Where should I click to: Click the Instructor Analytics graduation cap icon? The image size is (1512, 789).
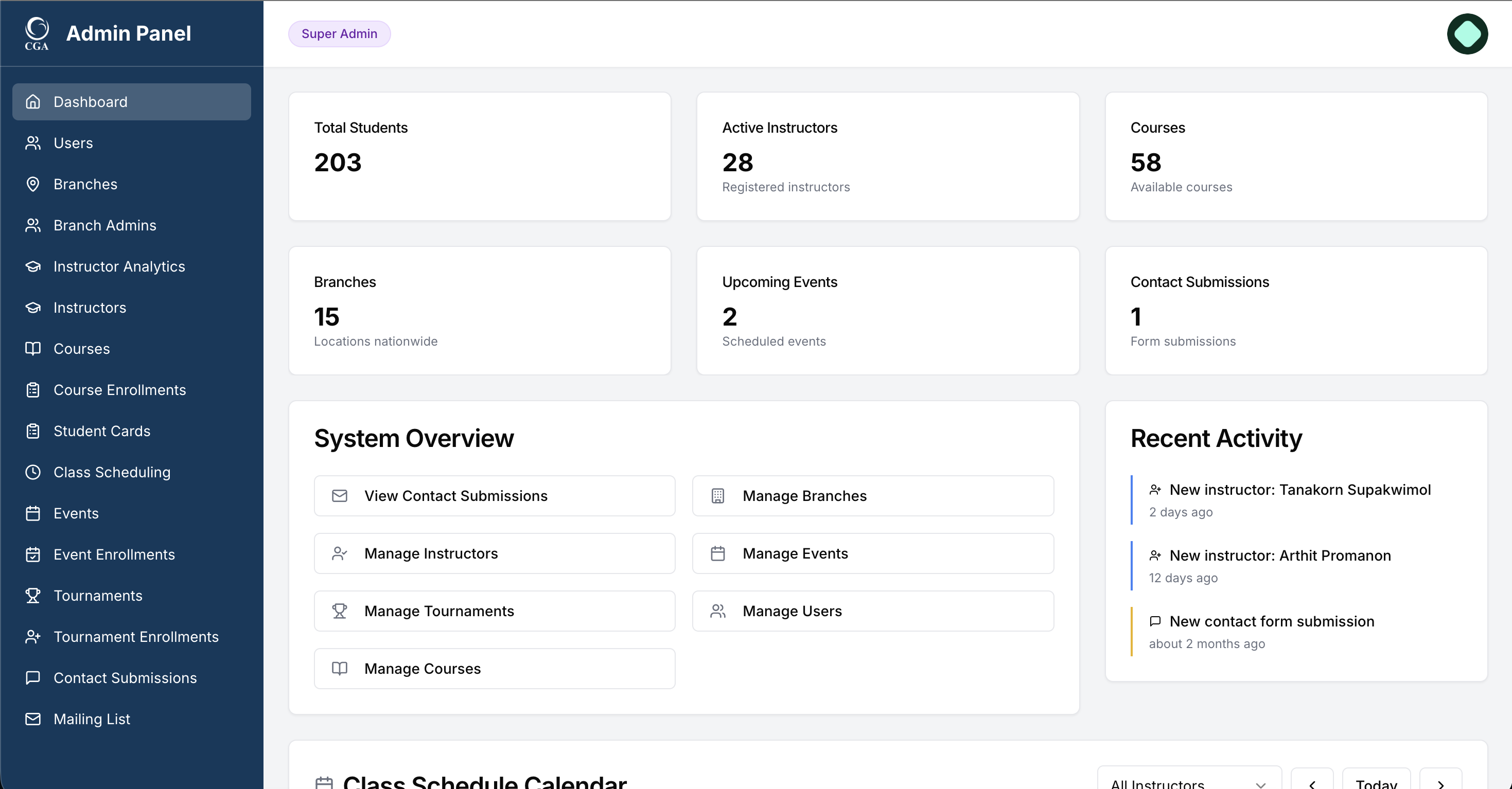[x=33, y=266]
